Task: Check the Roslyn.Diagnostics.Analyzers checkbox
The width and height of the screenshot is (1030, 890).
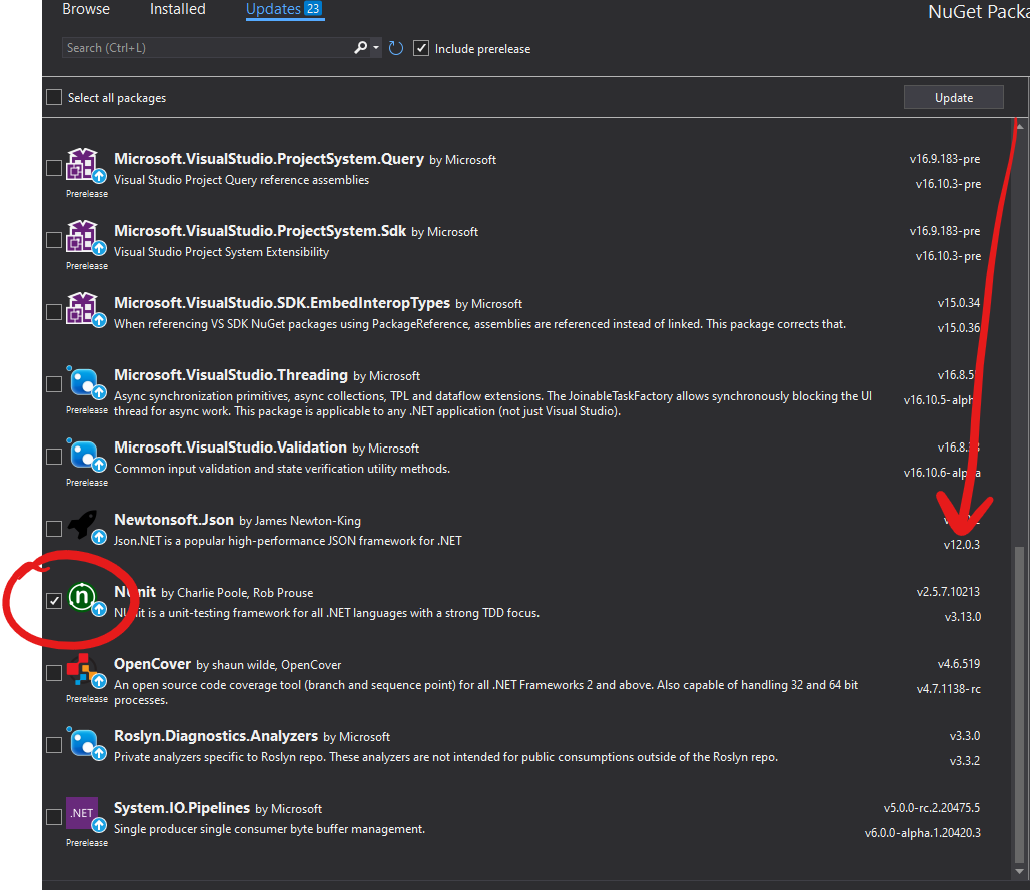Action: 54,745
